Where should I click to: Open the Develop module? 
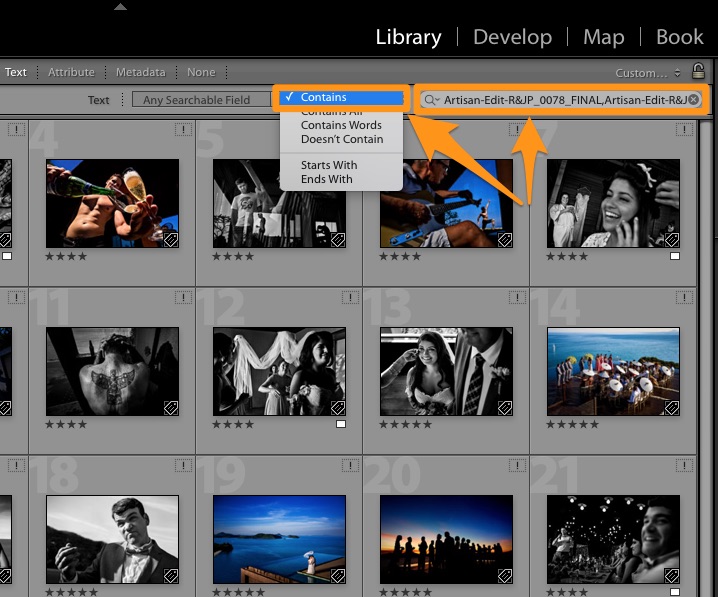512,37
